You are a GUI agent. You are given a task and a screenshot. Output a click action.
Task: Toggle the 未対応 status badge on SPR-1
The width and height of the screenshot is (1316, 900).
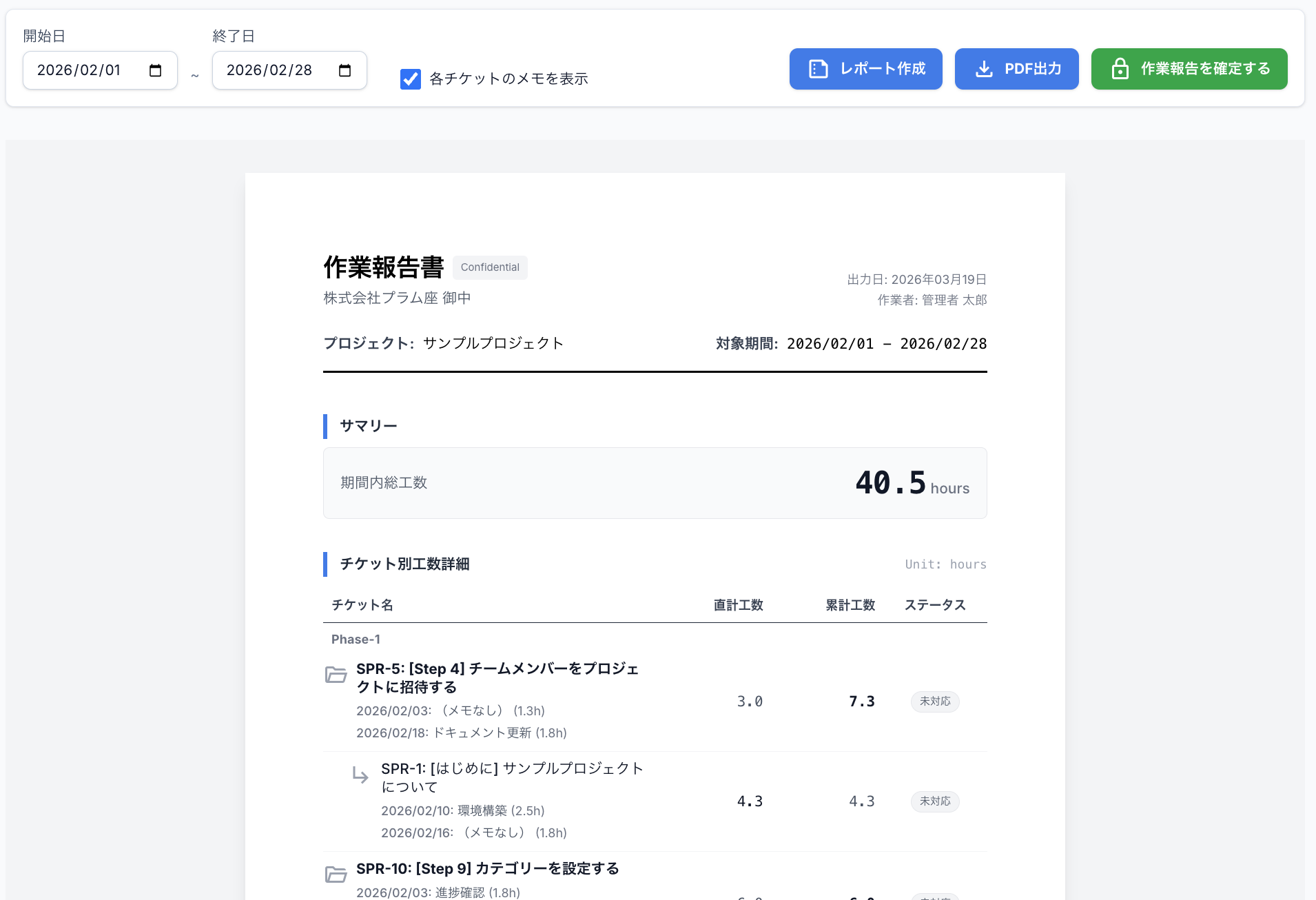pyautogui.click(x=934, y=801)
